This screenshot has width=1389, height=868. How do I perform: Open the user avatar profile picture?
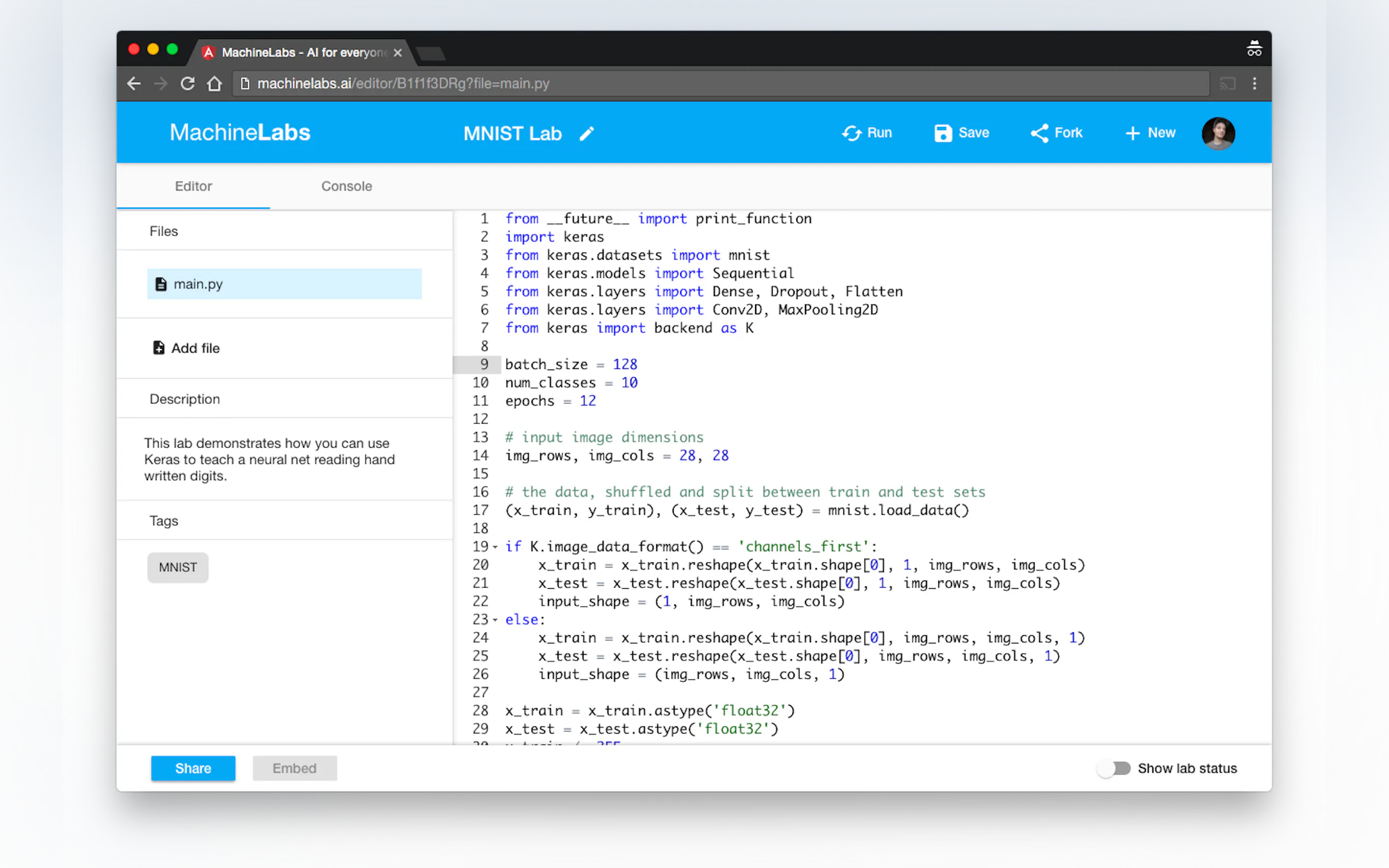[1218, 133]
